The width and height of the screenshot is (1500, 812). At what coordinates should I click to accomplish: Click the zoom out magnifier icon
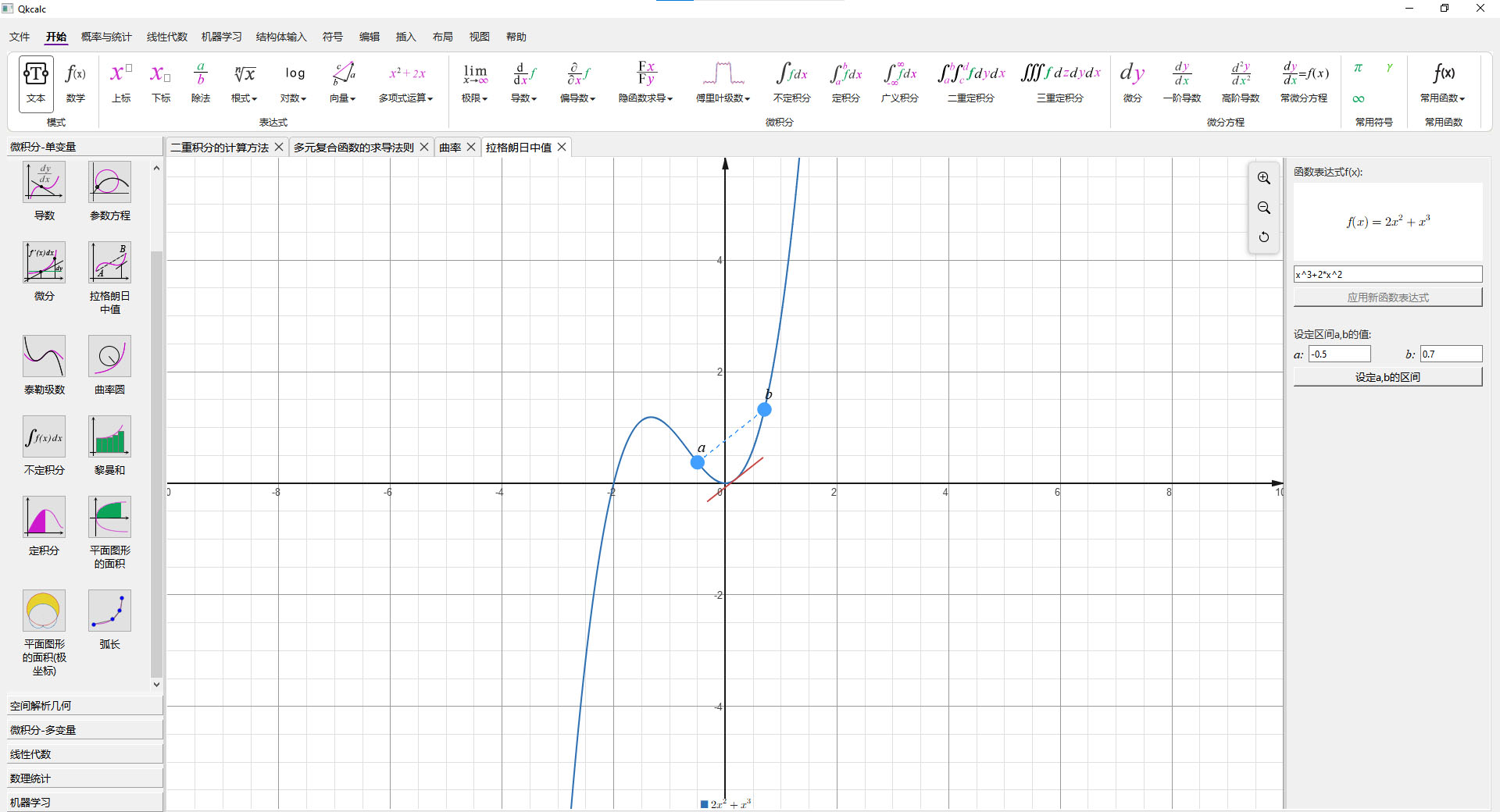(1263, 208)
